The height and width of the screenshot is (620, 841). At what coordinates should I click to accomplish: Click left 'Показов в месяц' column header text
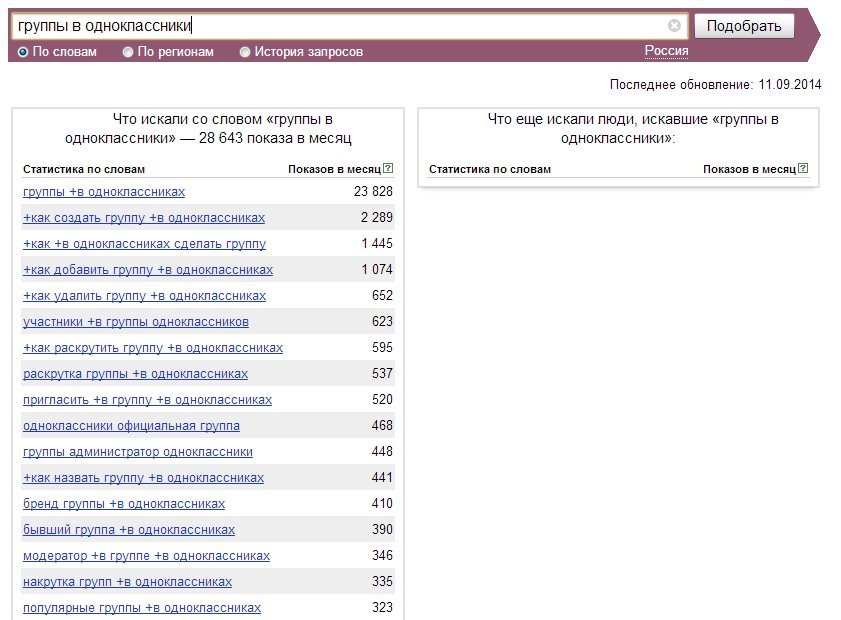[x=335, y=169]
